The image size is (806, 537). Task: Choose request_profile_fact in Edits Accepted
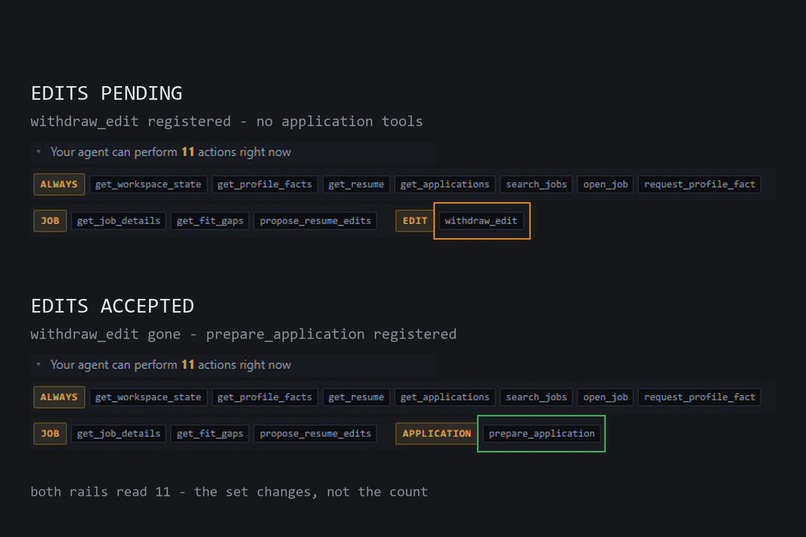700,397
